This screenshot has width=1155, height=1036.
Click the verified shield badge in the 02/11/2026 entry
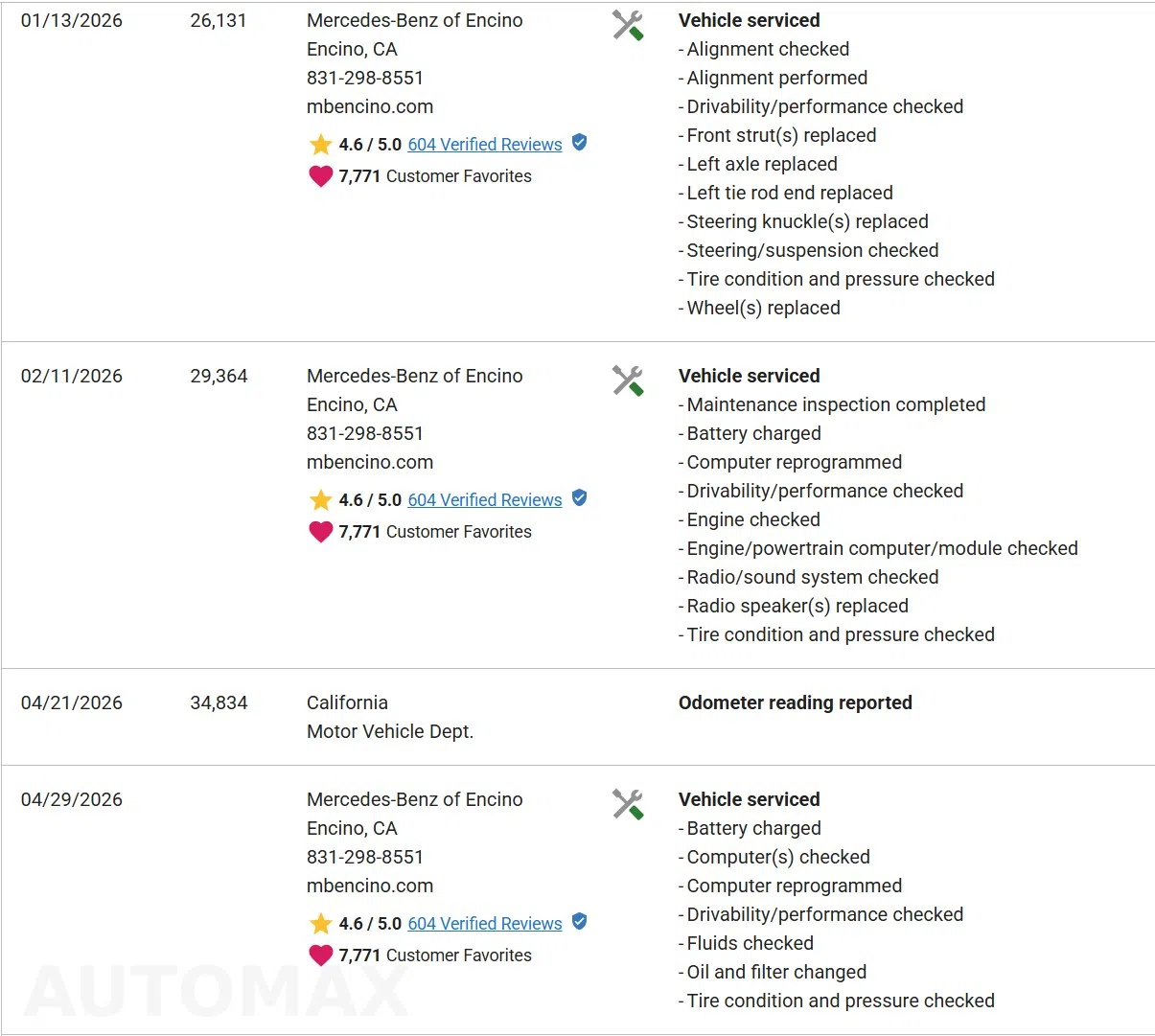pyautogui.click(x=579, y=498)
